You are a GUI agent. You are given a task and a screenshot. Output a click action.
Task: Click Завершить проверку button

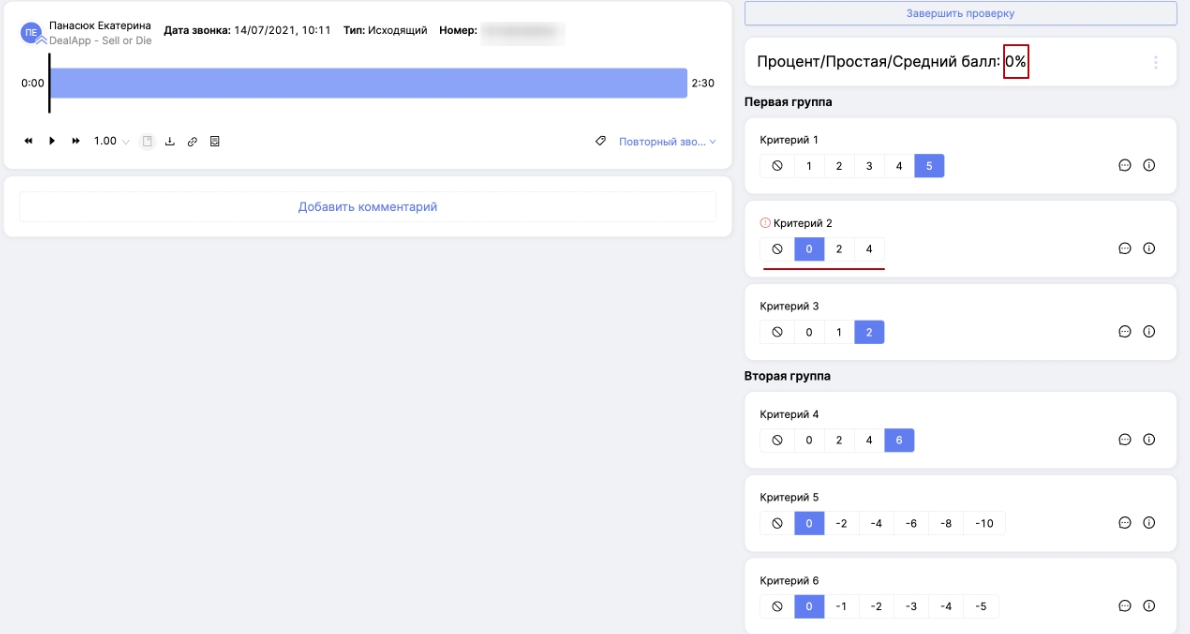click(960, 13)
